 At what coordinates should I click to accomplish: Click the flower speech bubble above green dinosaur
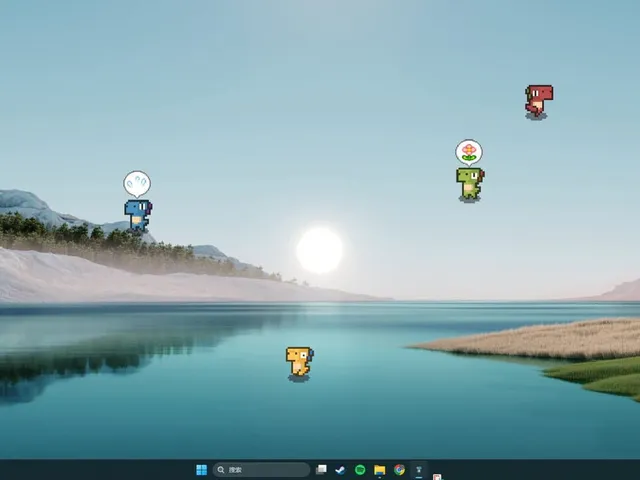[x=469, y=152]
